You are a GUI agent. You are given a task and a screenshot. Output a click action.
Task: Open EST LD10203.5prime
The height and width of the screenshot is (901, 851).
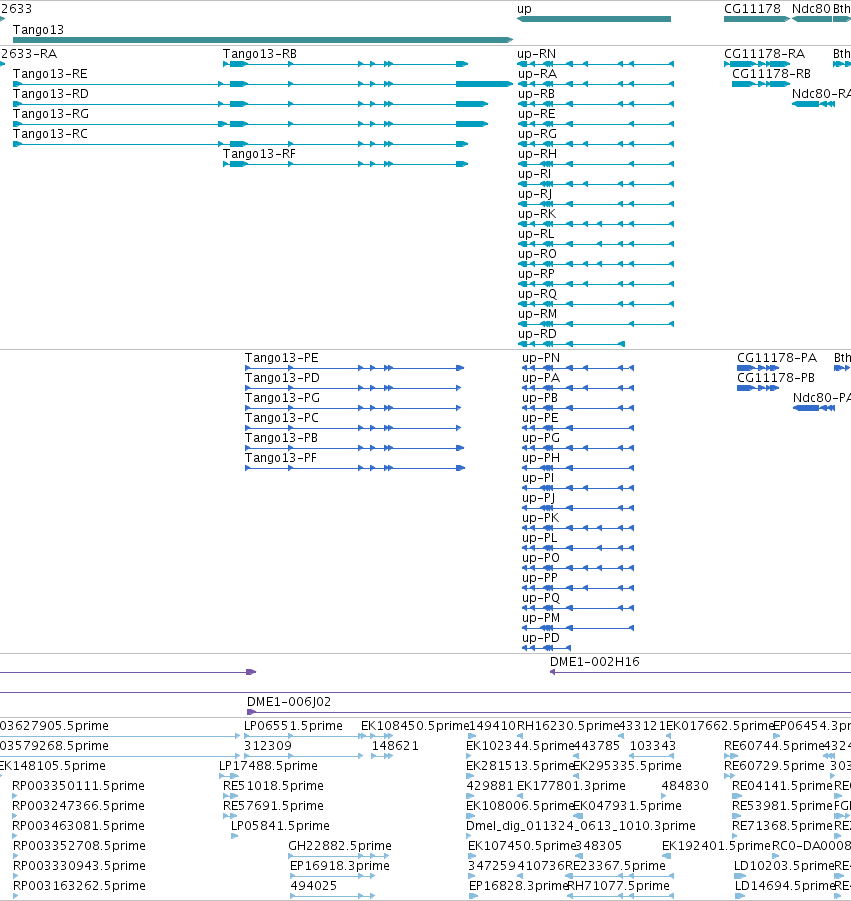point(784,865)
